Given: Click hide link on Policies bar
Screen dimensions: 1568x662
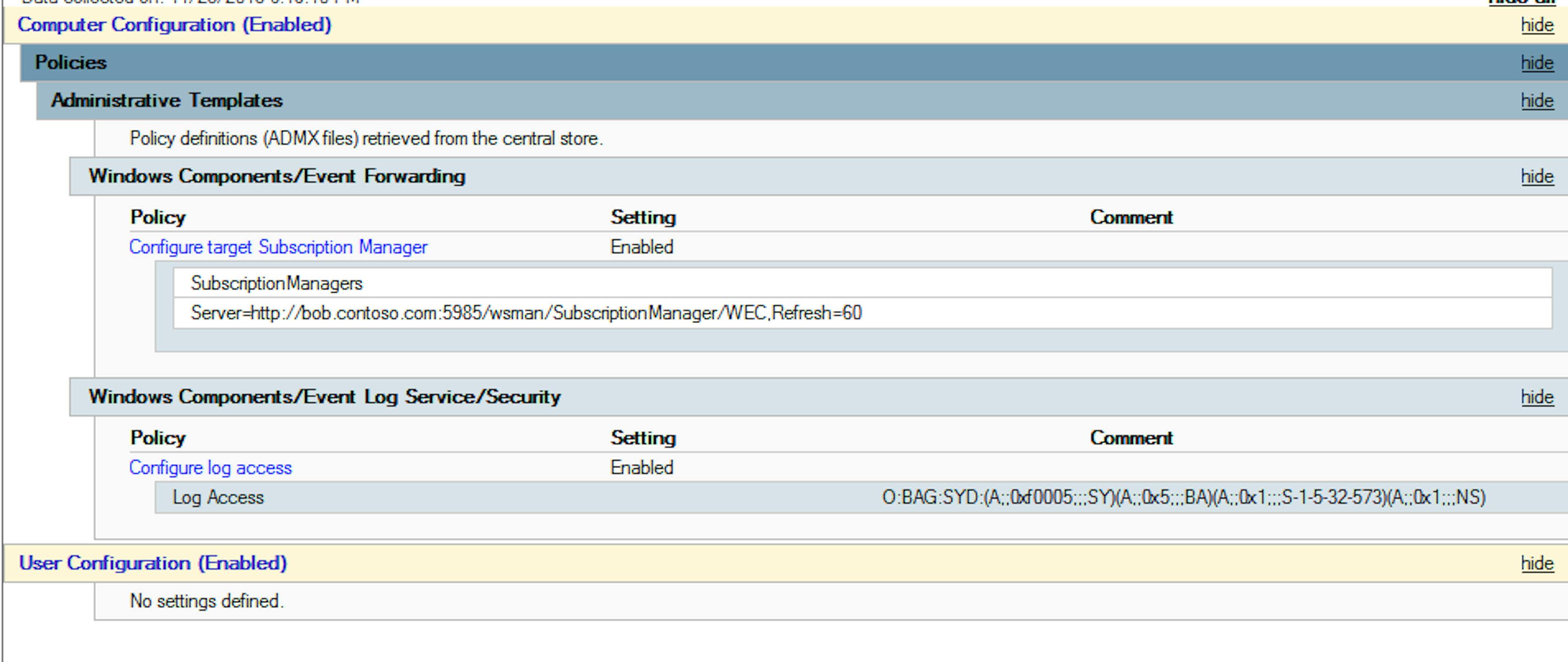Looking at the screenshot, I should pos(1536,63).
